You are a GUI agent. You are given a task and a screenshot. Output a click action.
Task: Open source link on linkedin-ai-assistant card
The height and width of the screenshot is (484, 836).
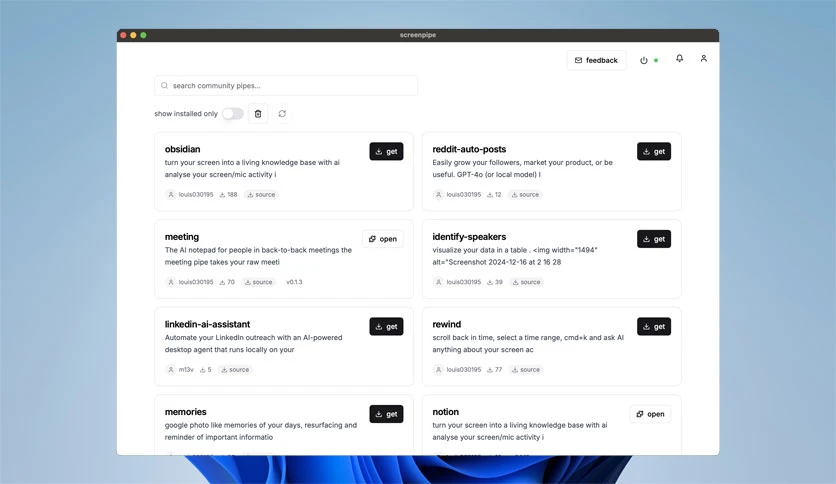pyautogui.click(x=235, y=369)
